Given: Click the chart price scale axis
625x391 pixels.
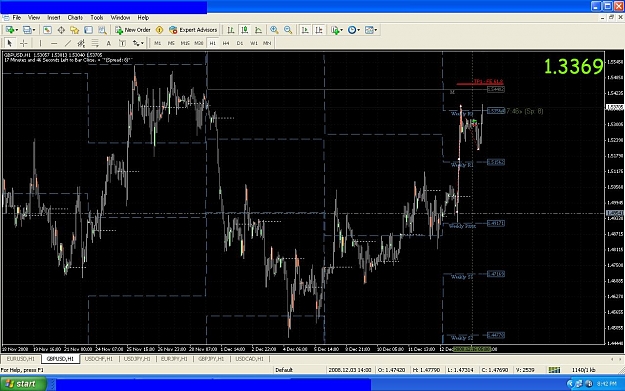Looking at the screenshot, I should [615, 198].
